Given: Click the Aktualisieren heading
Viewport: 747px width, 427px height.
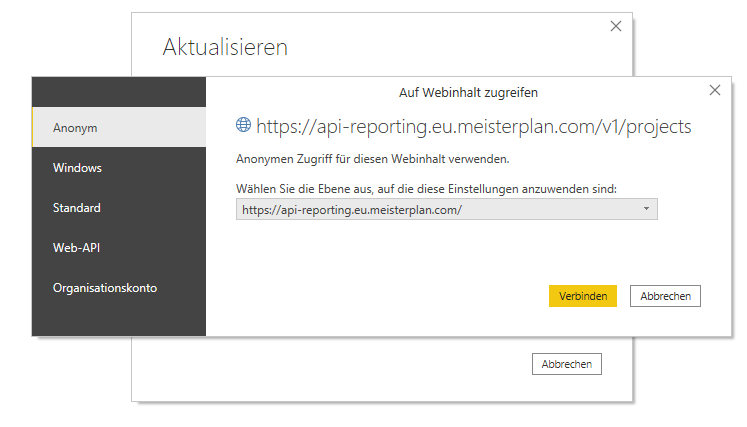Looking at the screenshot, I should tap(225, 47).
